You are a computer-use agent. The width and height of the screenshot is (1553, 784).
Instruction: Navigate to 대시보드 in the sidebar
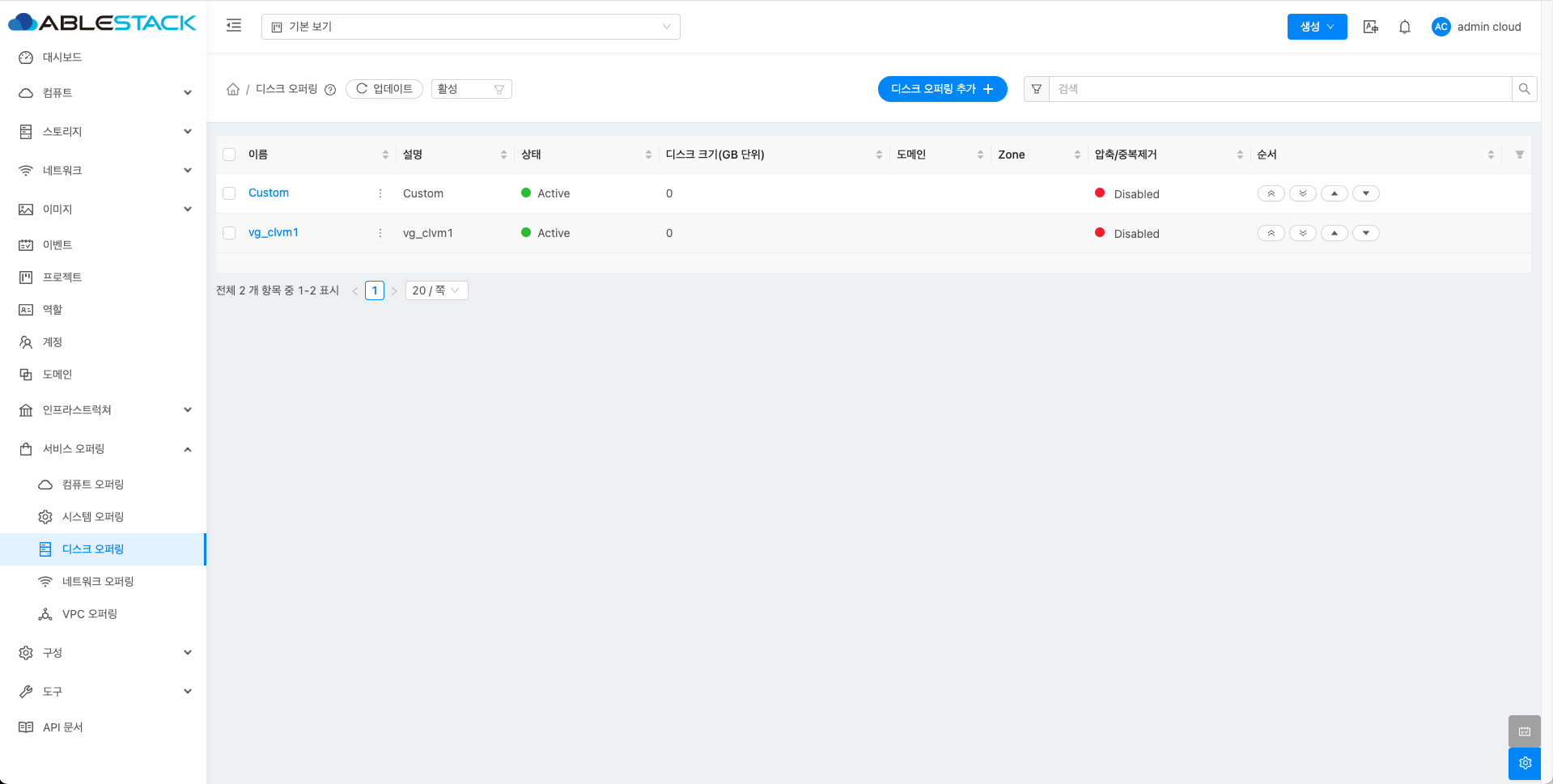[62, 57]
